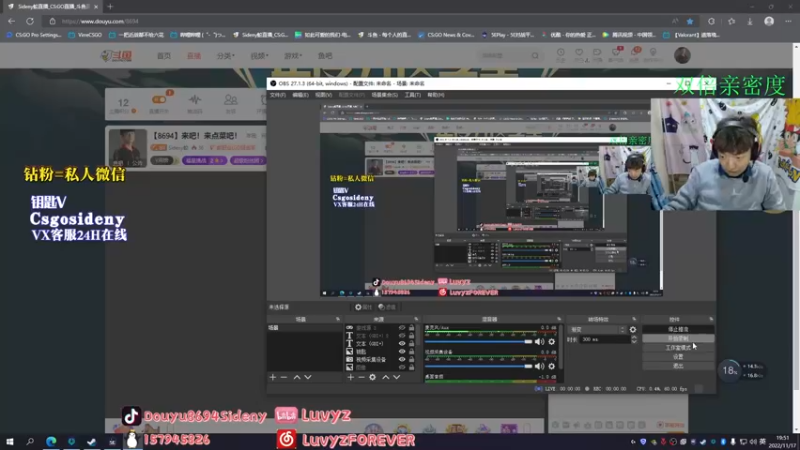Open the 帮助(H) menu in OBS

(435, 95)
